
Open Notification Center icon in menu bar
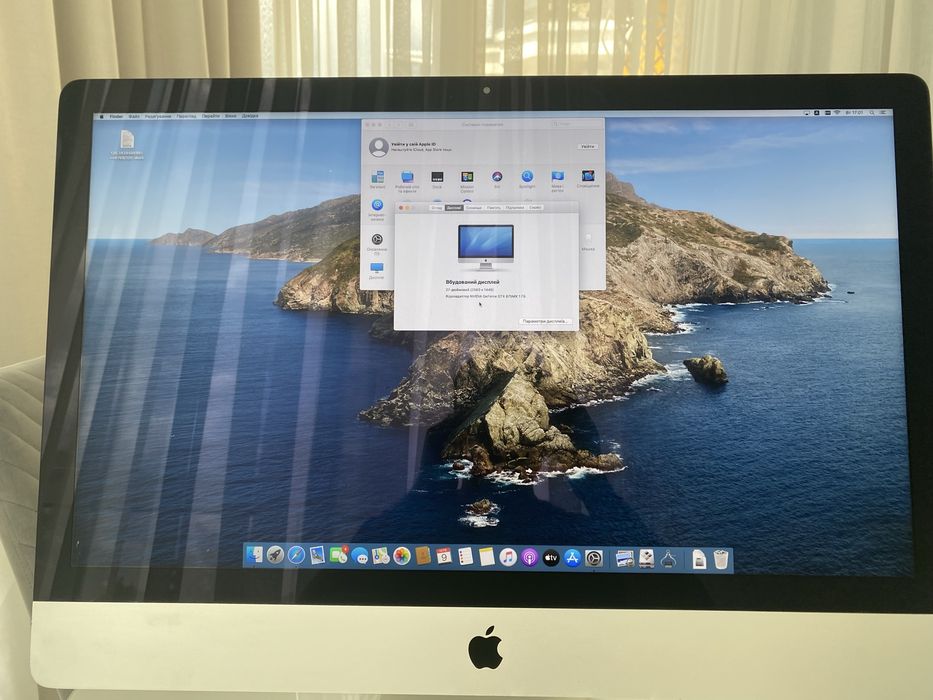point(883,112)
